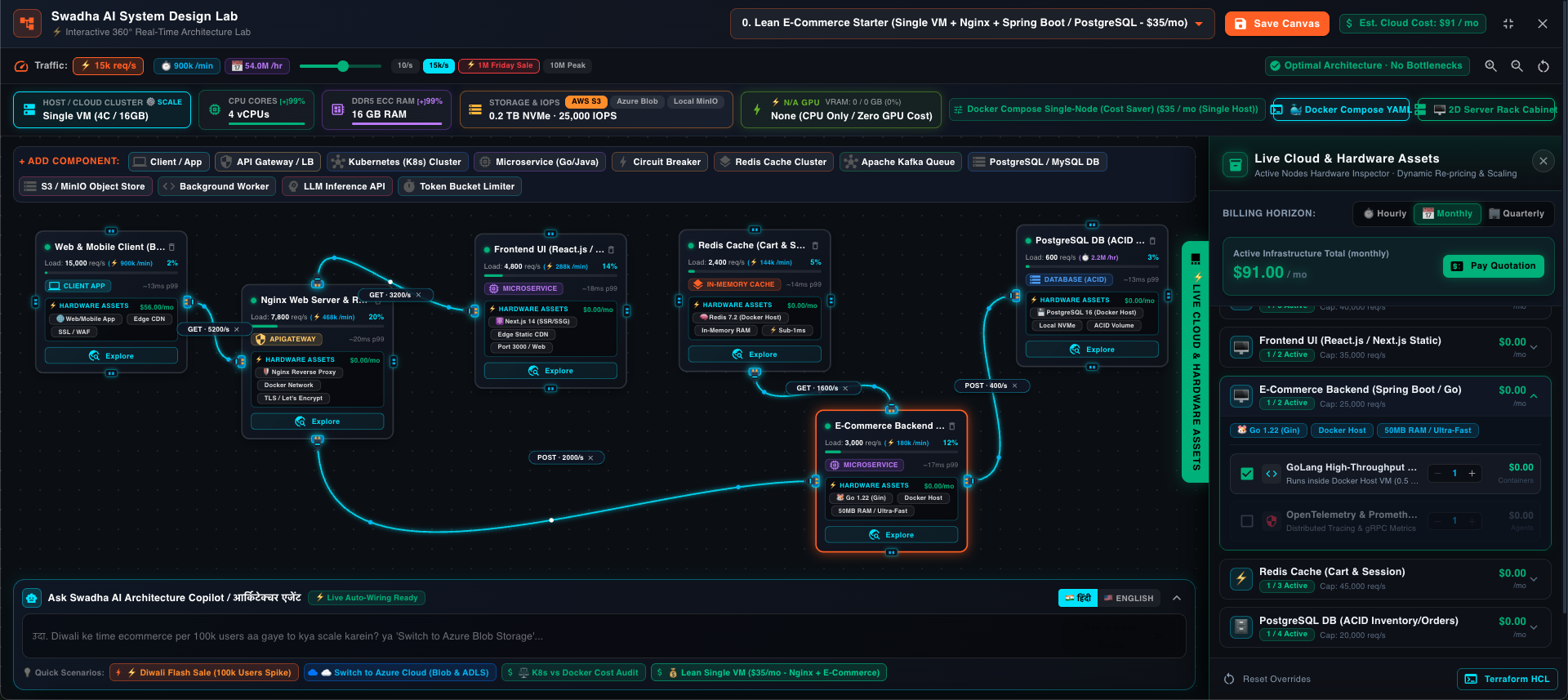
Task: Click Terraform HCL button
Action: [1508, 679]
